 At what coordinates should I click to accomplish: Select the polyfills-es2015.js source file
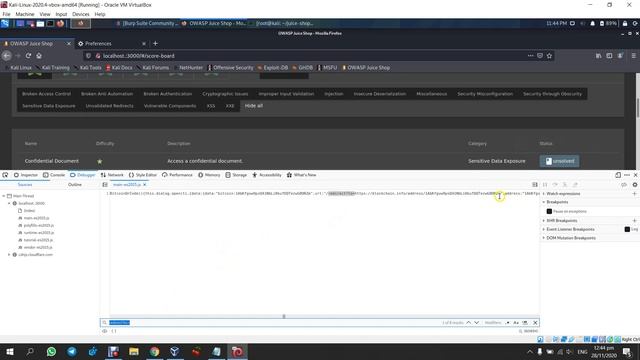point(38,225)
